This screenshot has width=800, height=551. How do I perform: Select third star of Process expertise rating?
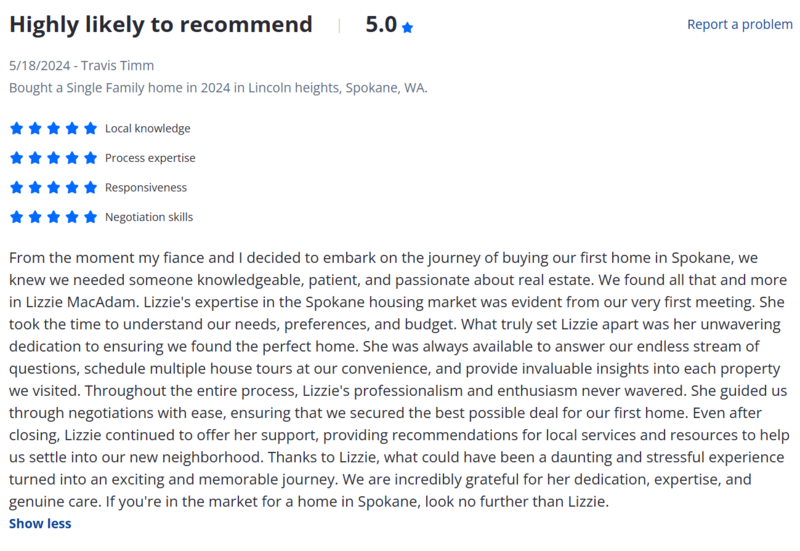pos(53,158)
